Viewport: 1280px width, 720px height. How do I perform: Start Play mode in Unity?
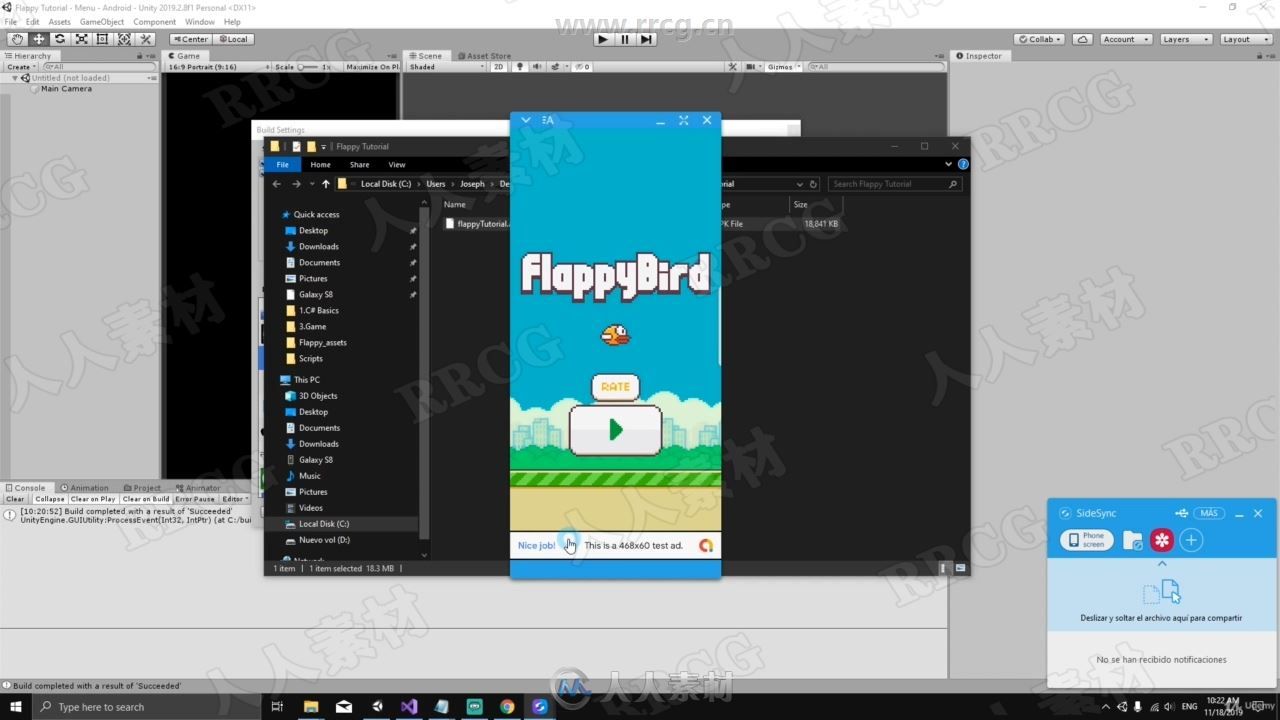[603, 39]
